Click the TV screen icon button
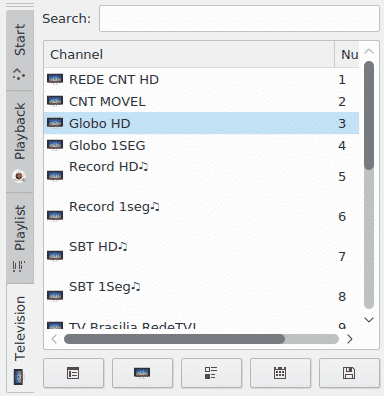This screenshot has width=384, height=396. click(142, 373)
